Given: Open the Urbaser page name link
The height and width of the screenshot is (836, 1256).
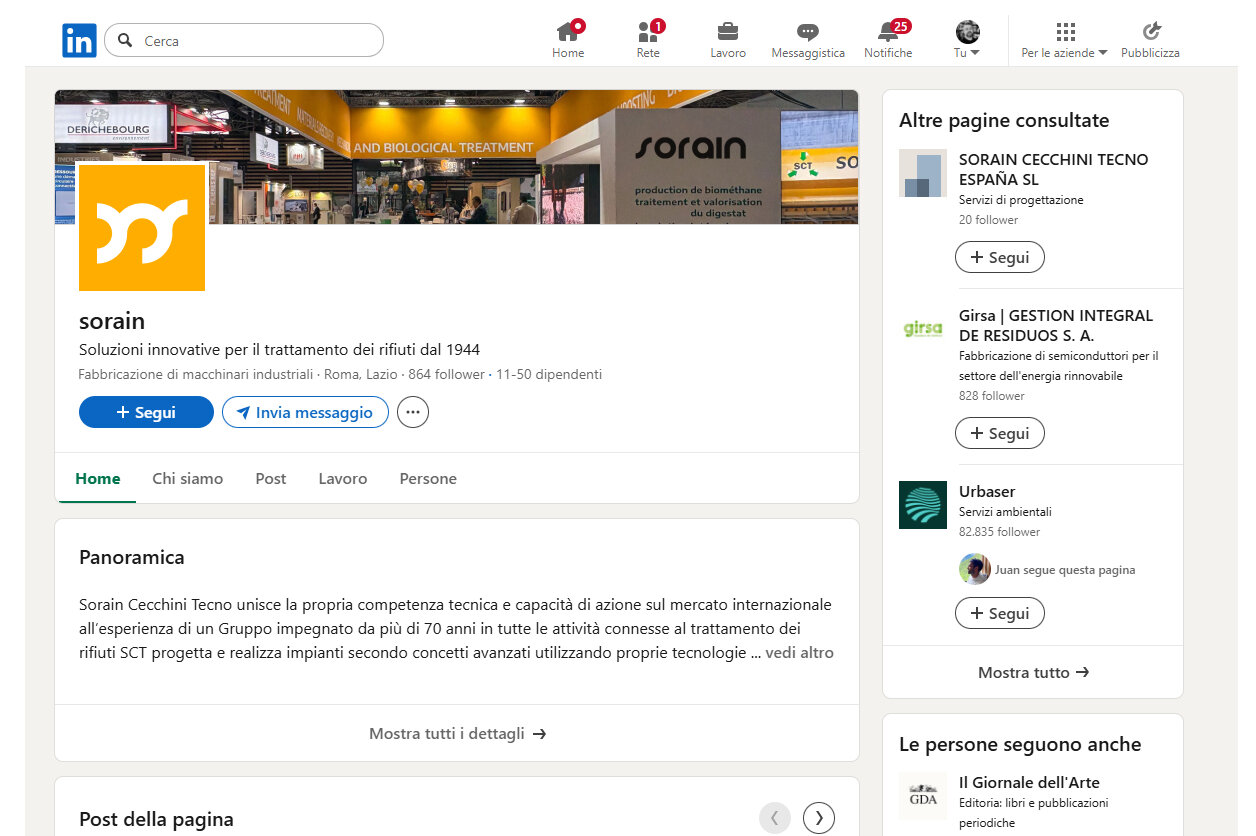Looking at the screenshot, I should pyautogui.click(x=987, y=491).
